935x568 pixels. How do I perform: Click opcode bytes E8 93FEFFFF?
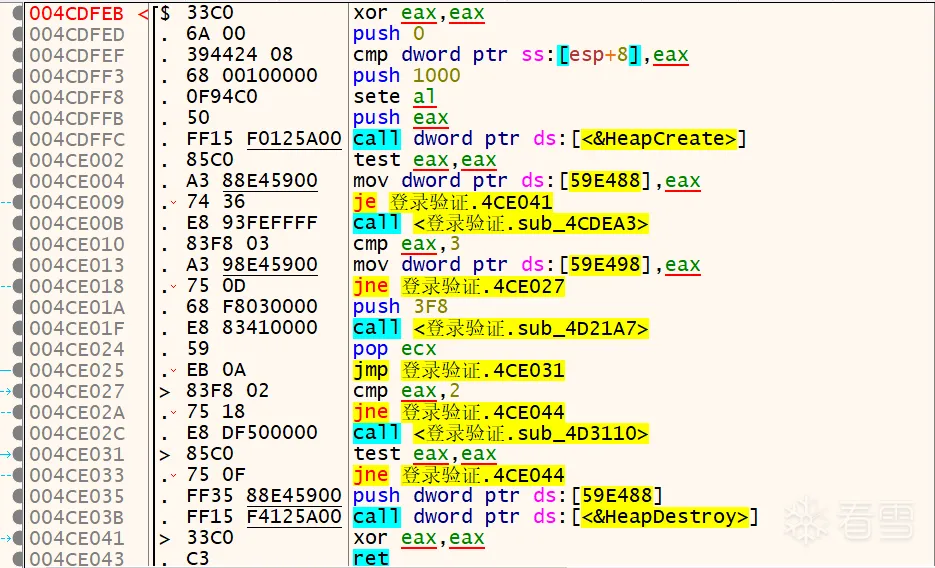pyautogui.click(x=252, y=223)
